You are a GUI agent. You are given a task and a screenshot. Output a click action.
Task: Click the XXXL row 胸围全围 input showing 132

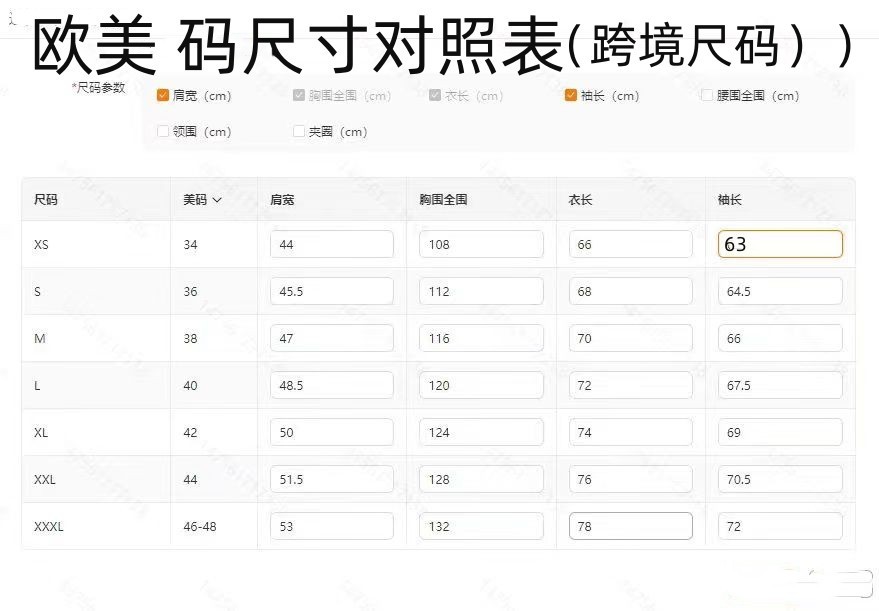pyautogui.click(x=480, y=525)
